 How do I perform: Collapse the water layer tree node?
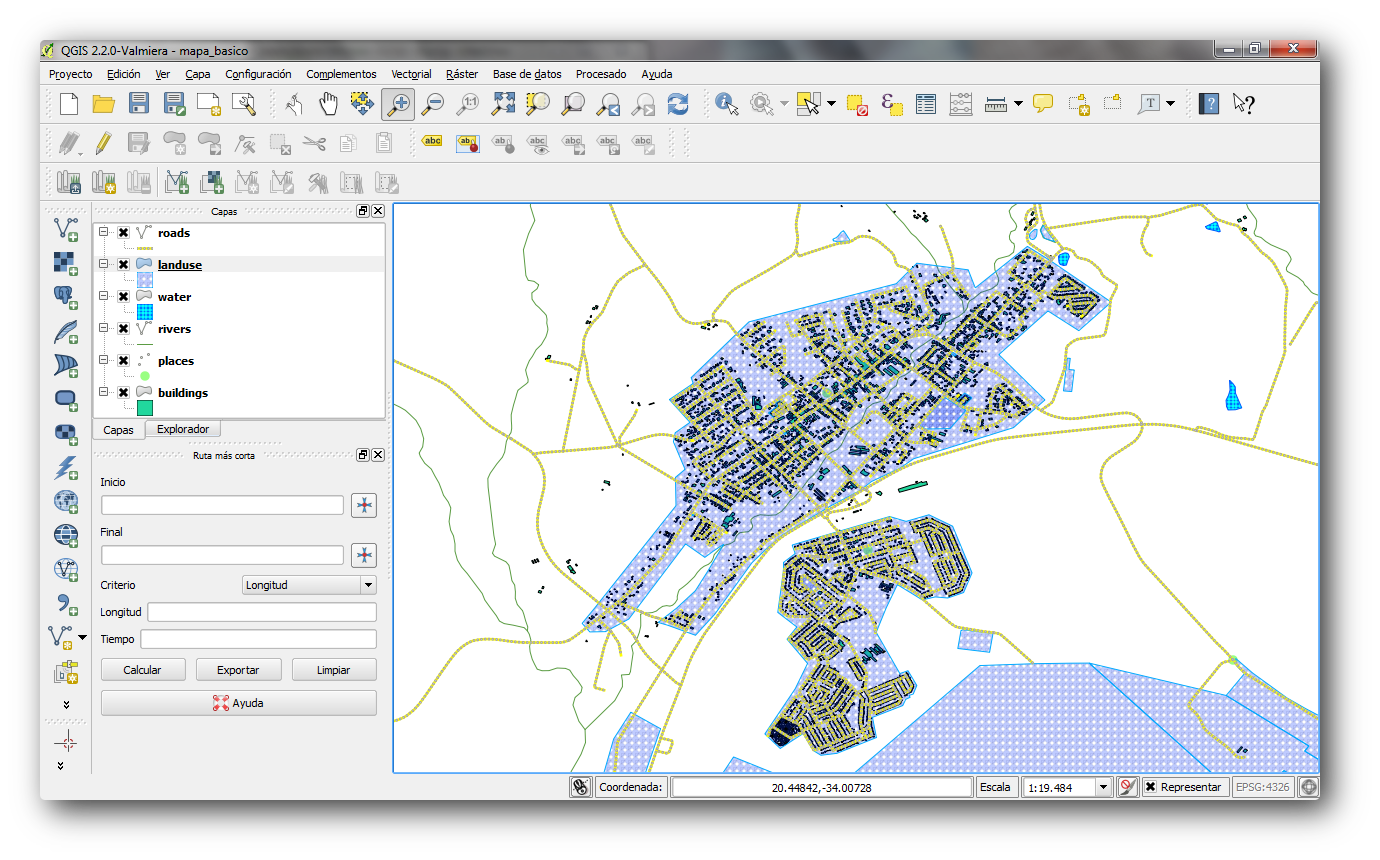pyautogui.click(x=103, y=297)
